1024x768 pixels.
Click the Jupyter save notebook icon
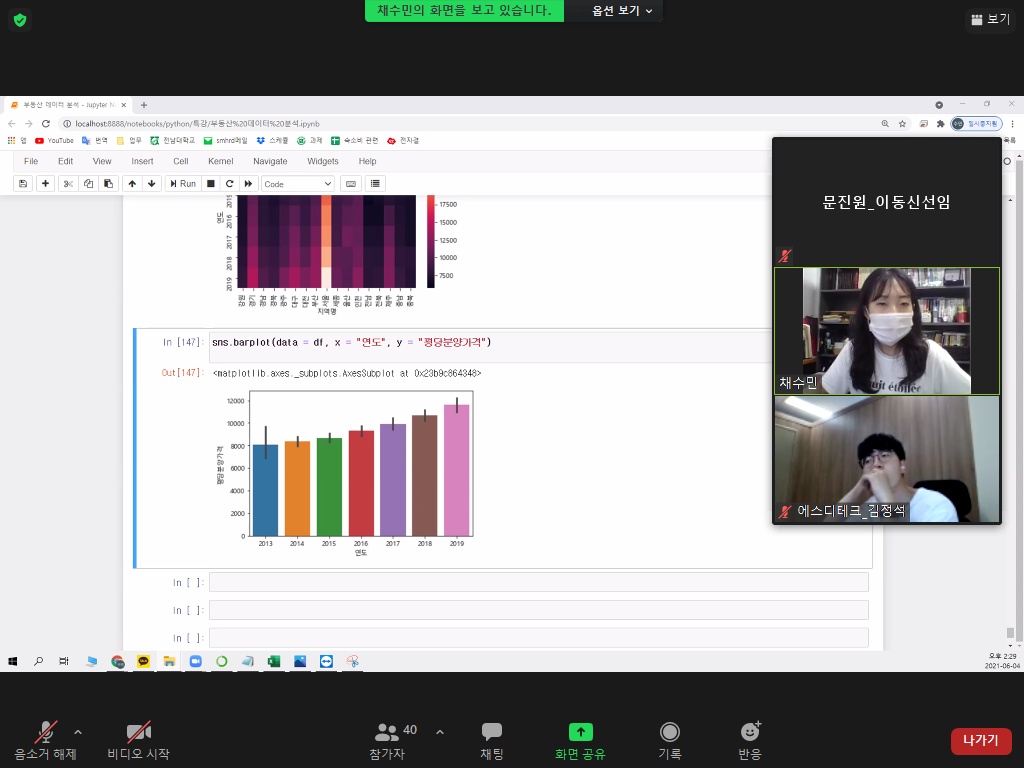[x=22, y=184]
